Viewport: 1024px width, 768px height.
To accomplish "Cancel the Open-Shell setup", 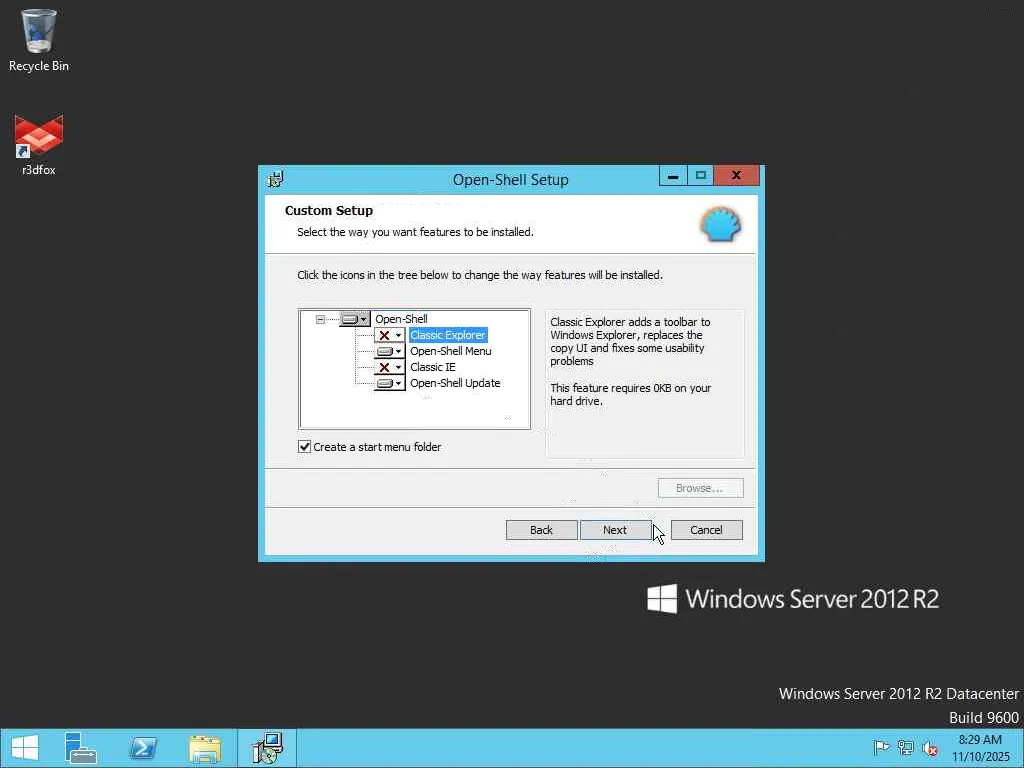I will click(x=707, y=530).
